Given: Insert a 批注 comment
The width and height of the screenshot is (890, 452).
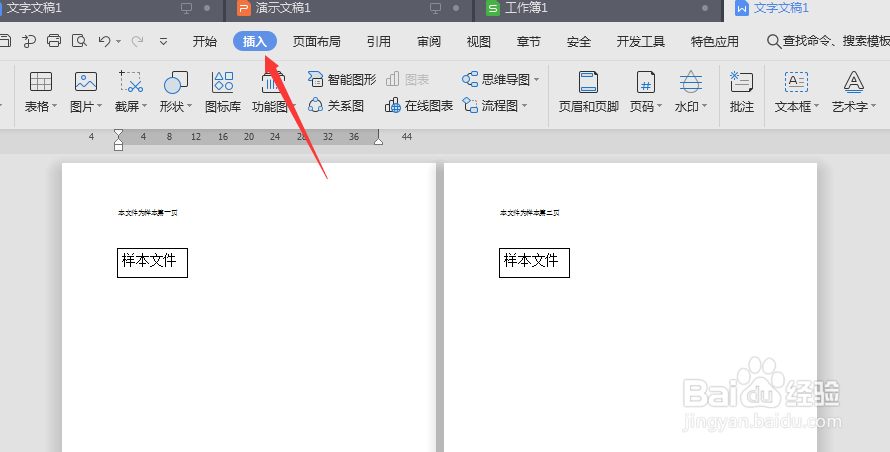Looking at the screenshot, I should (x=742, y=91).
